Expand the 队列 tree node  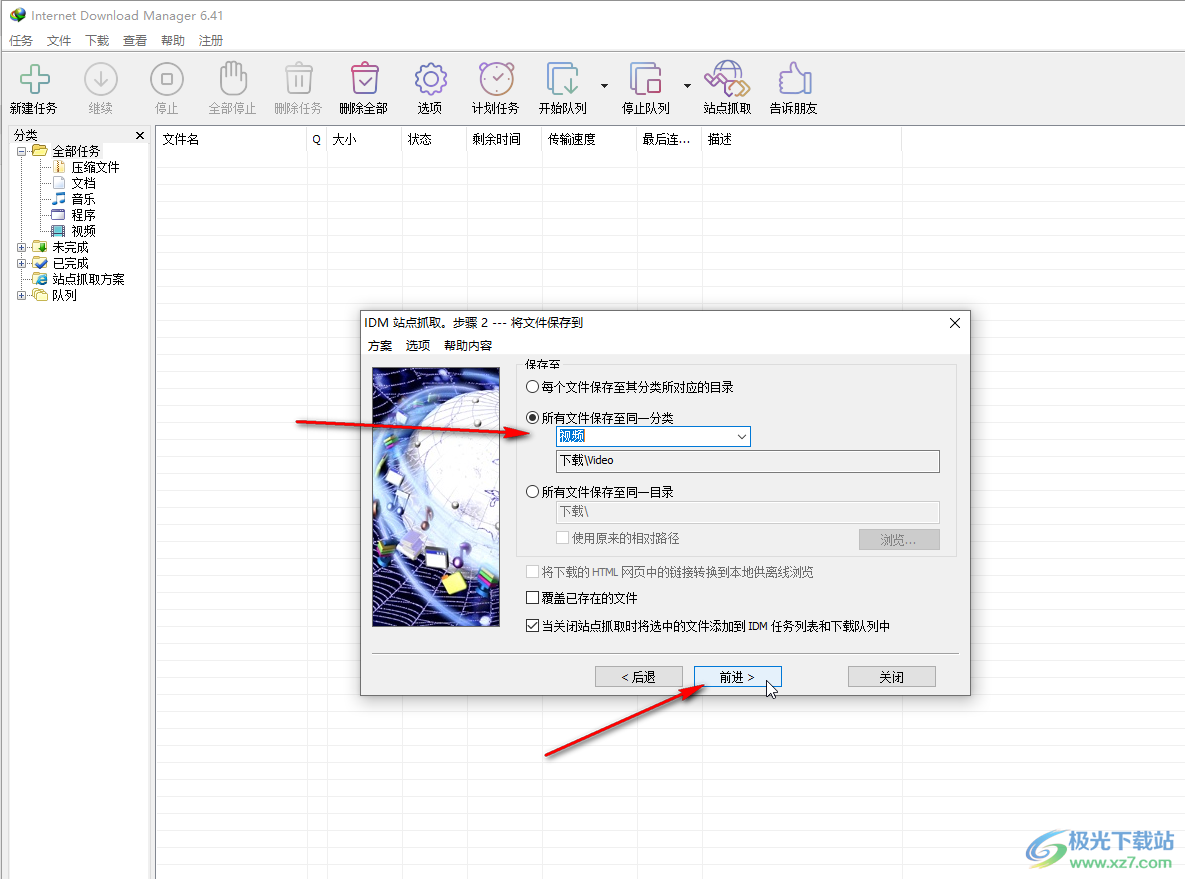(21, 295)
